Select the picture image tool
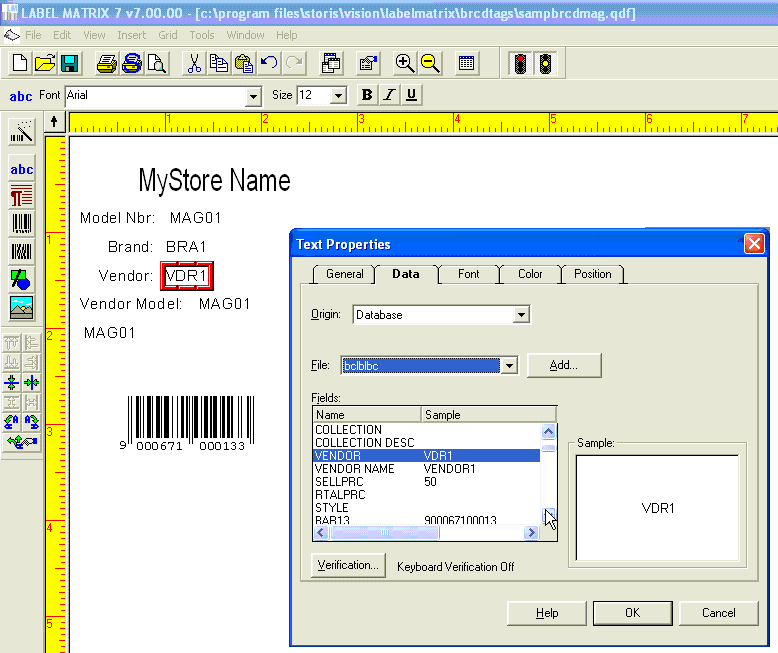Image resolution: width=778 pixels, height=653 pixels. [21, 306]
